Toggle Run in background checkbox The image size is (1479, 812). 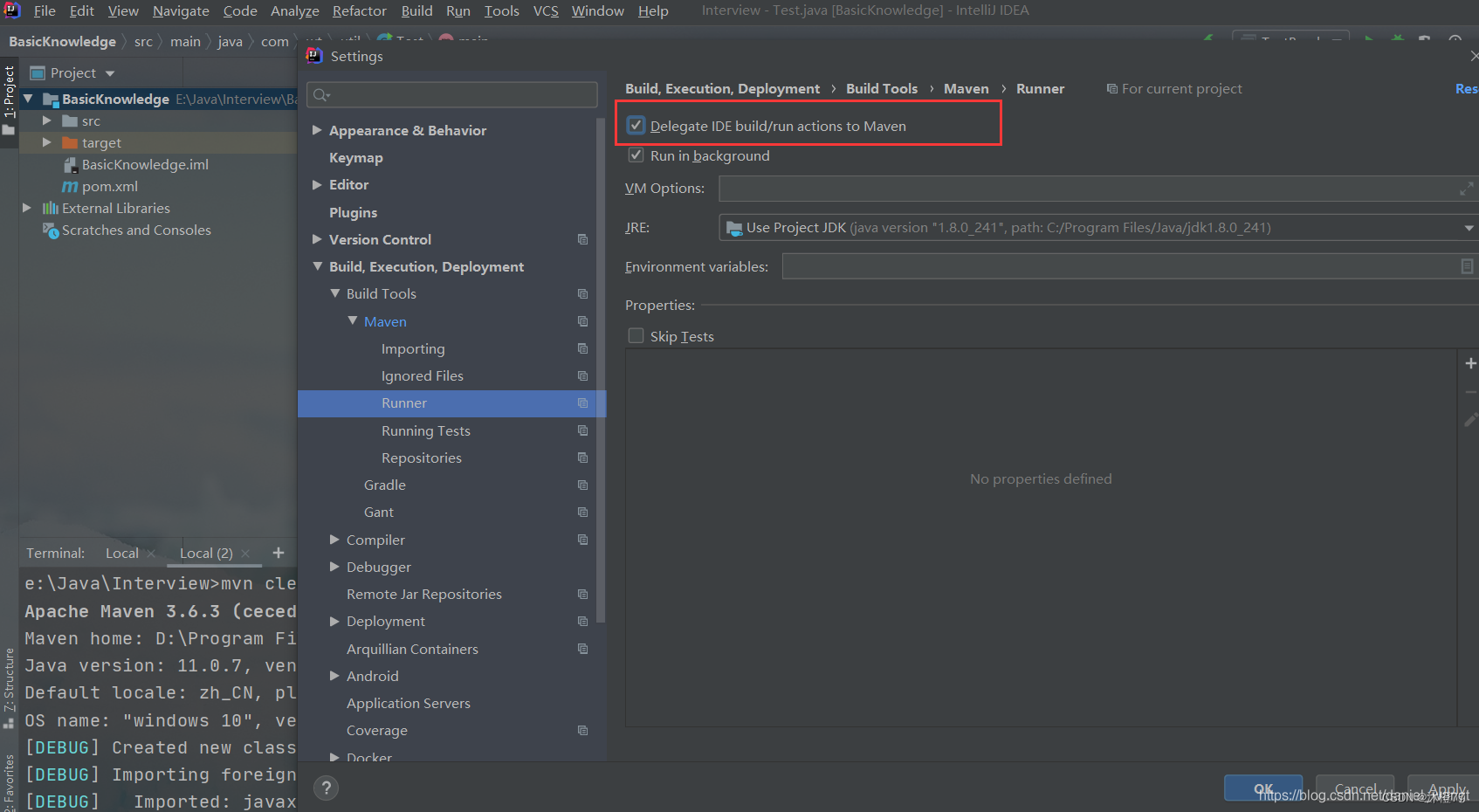tap(636, 155)
